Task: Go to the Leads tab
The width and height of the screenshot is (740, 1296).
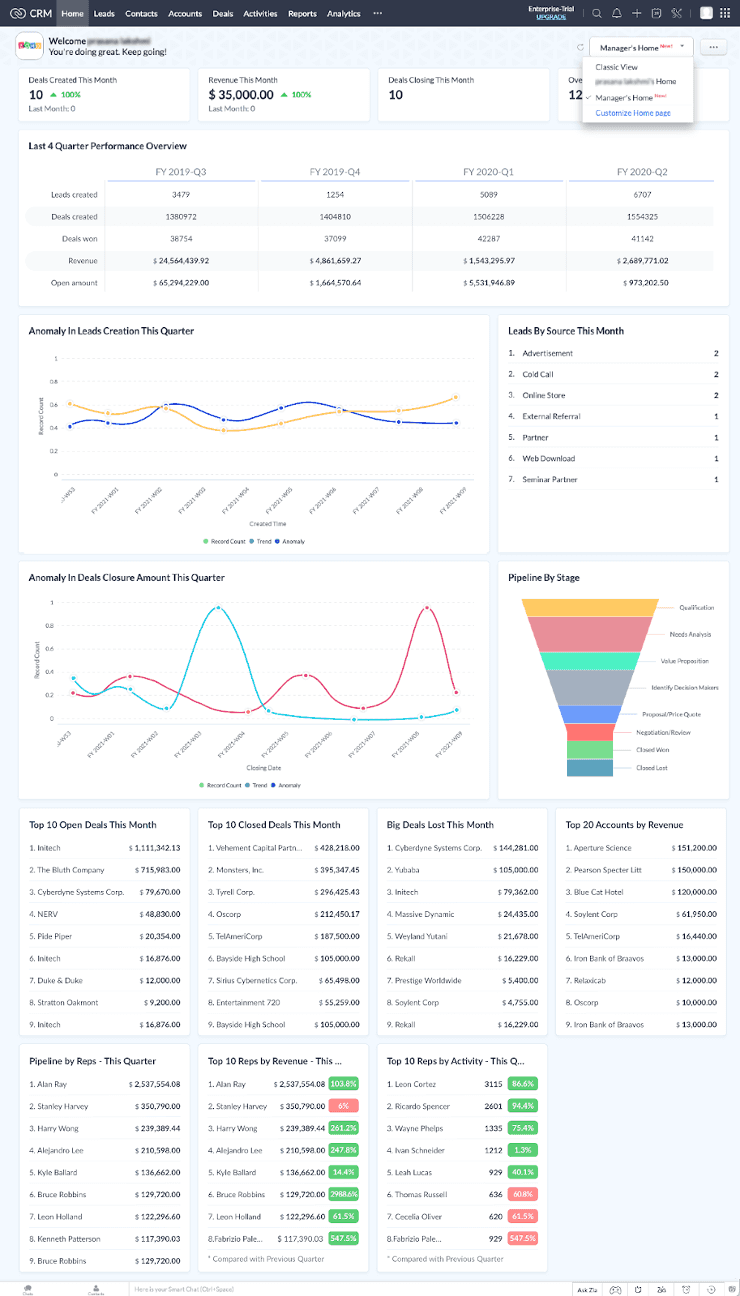Action: click(x=104, y=14)
